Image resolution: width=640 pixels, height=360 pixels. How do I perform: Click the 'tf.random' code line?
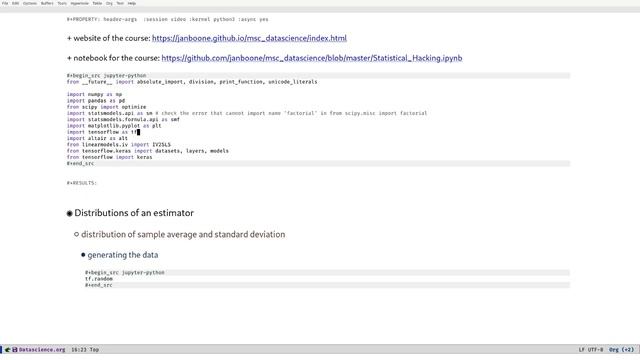(99, 279)
